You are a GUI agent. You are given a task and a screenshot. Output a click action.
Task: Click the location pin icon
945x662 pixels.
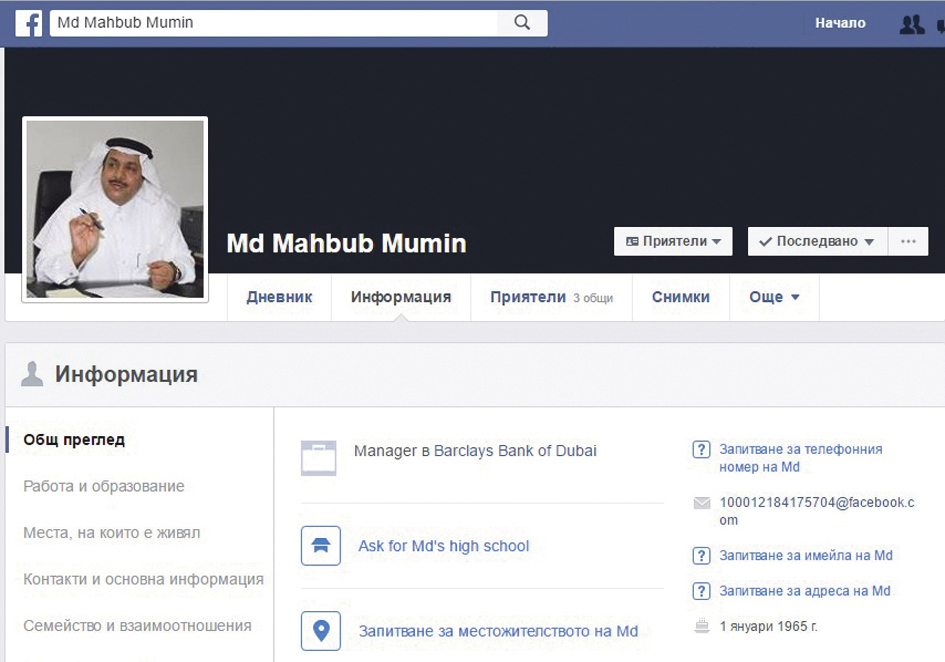tap(321, 631)
